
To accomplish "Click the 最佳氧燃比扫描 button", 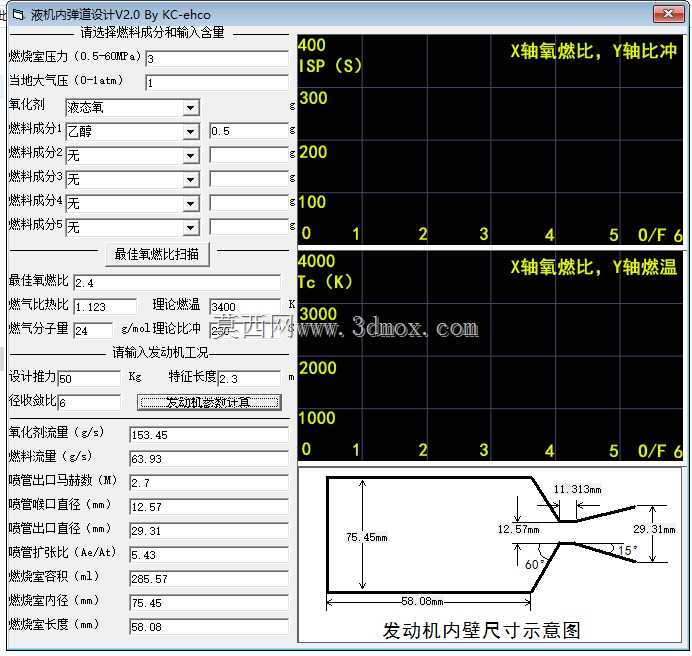I will click(157, 254).
